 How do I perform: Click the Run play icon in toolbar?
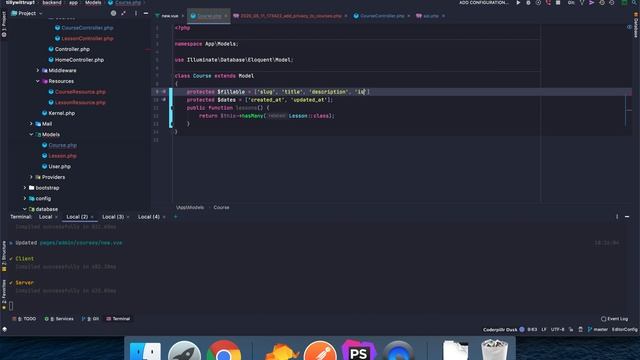pyautogui.click(x=518, y=2)
